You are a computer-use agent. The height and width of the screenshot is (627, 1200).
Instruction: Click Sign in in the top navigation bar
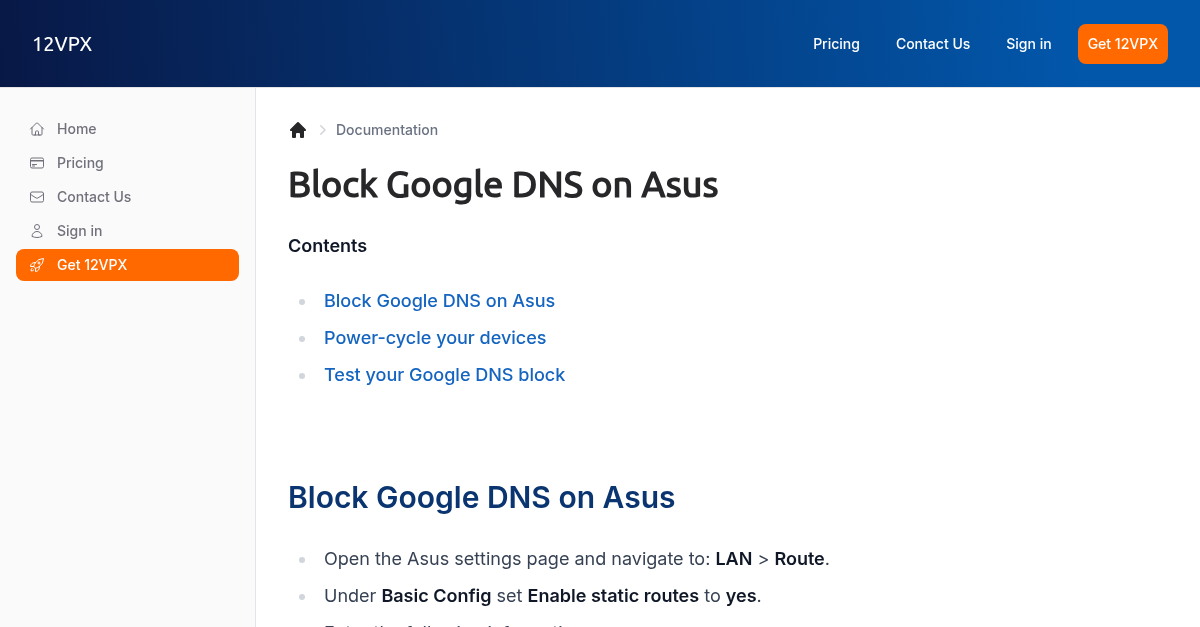click(x=1028, y=44)
